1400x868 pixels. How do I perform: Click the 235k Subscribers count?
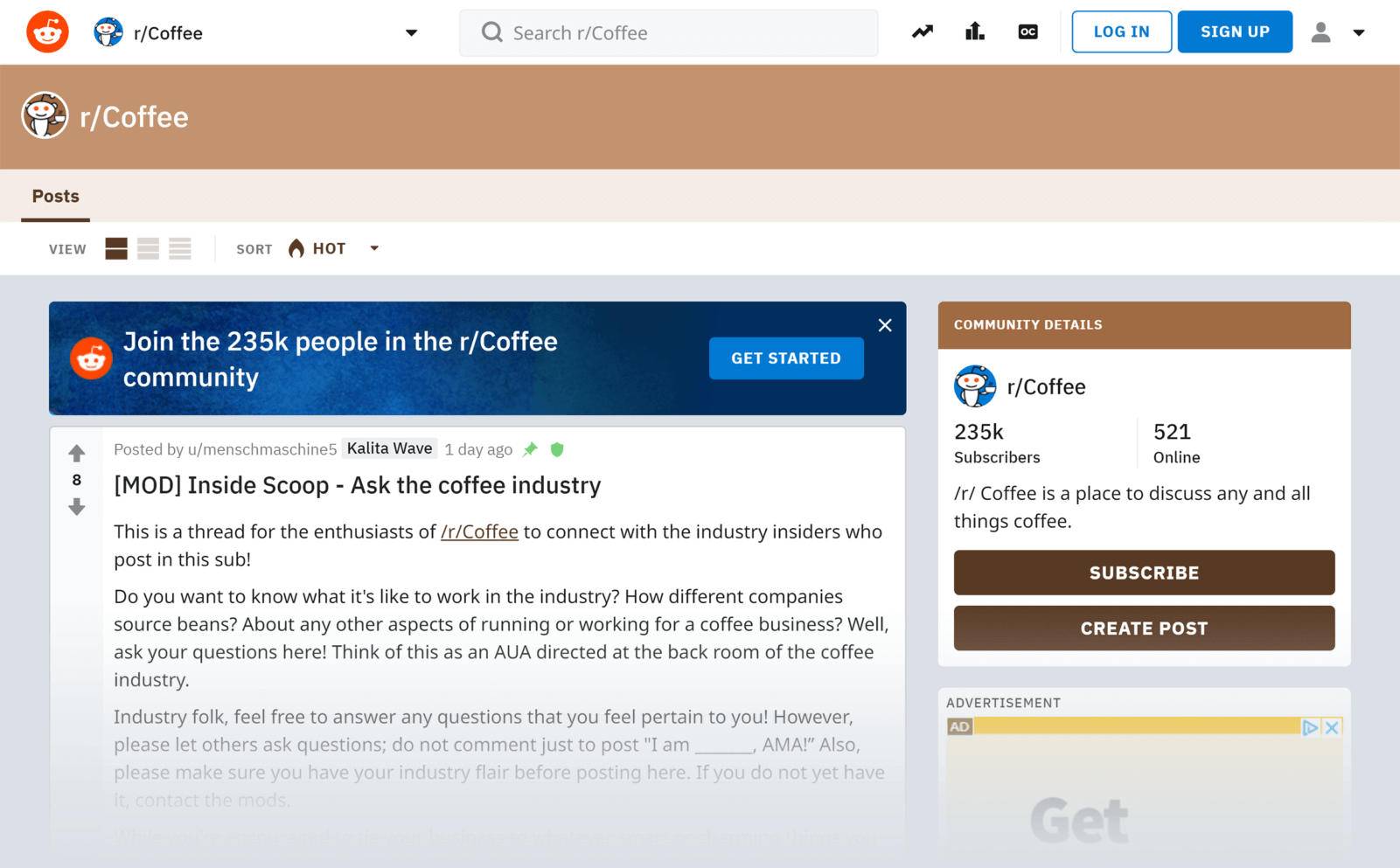click(x=997, y=443)
